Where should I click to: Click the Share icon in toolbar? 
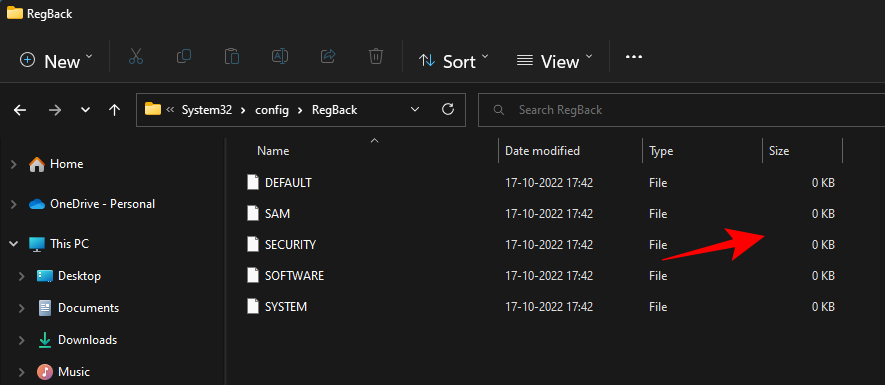(x=328, y=56)
